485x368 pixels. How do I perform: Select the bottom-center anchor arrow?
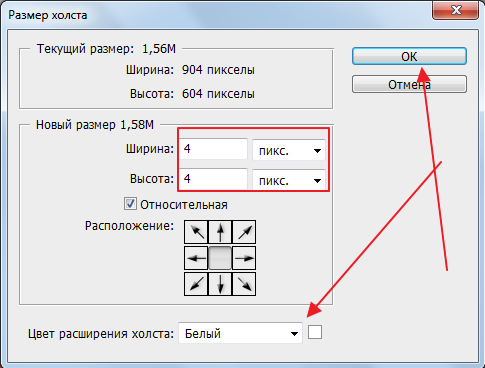pos(220,284)
